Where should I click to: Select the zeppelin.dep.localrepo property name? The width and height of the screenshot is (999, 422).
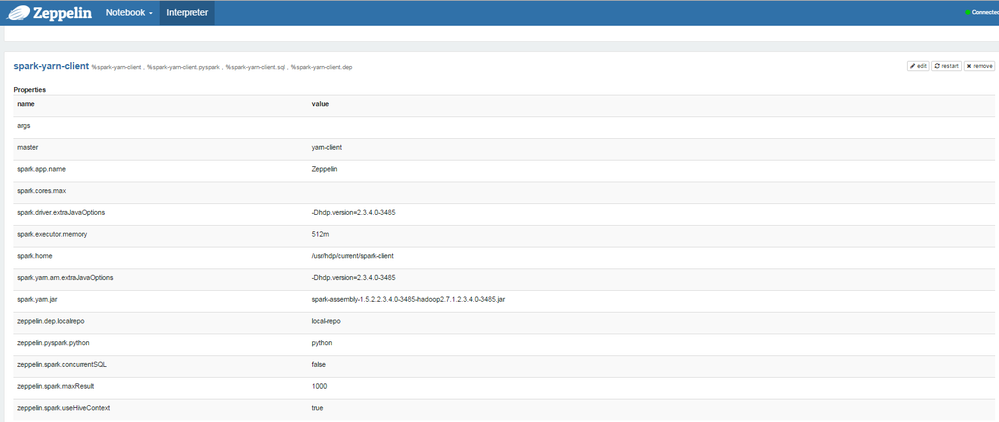pyautogui.click(x=50, y=321)
